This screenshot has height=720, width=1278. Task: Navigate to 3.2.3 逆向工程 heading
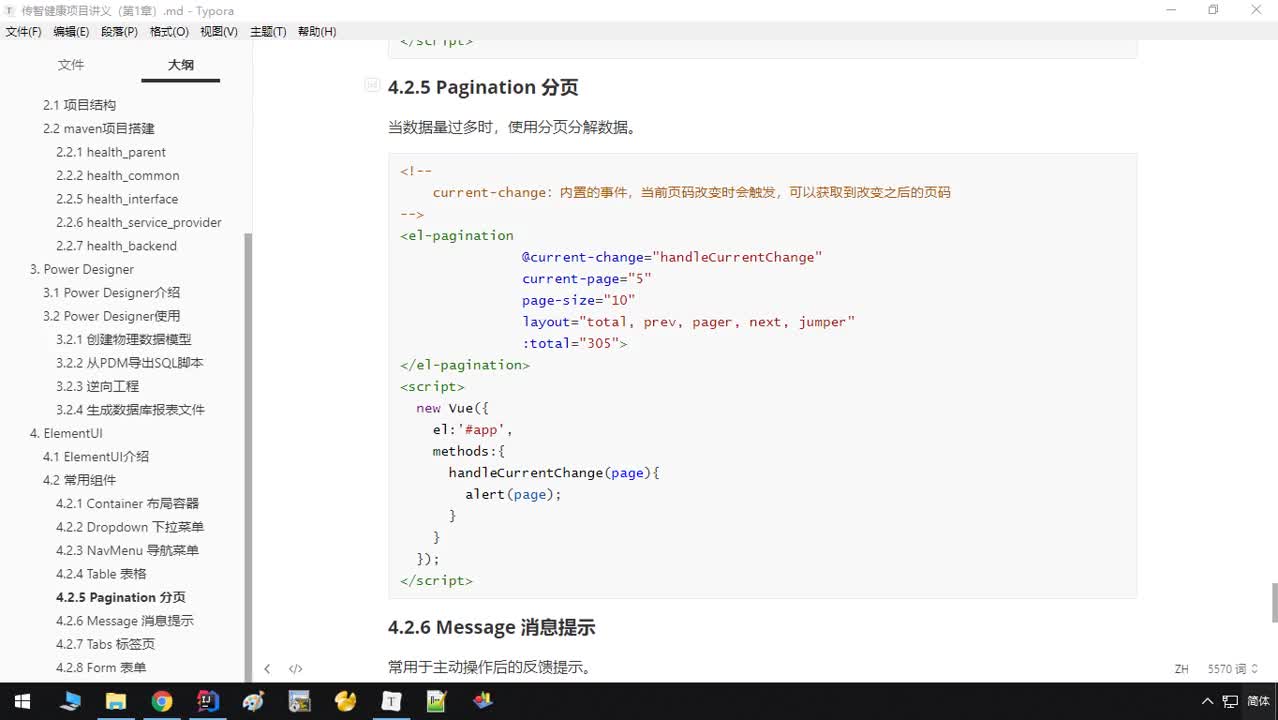(x=98, y=387)
